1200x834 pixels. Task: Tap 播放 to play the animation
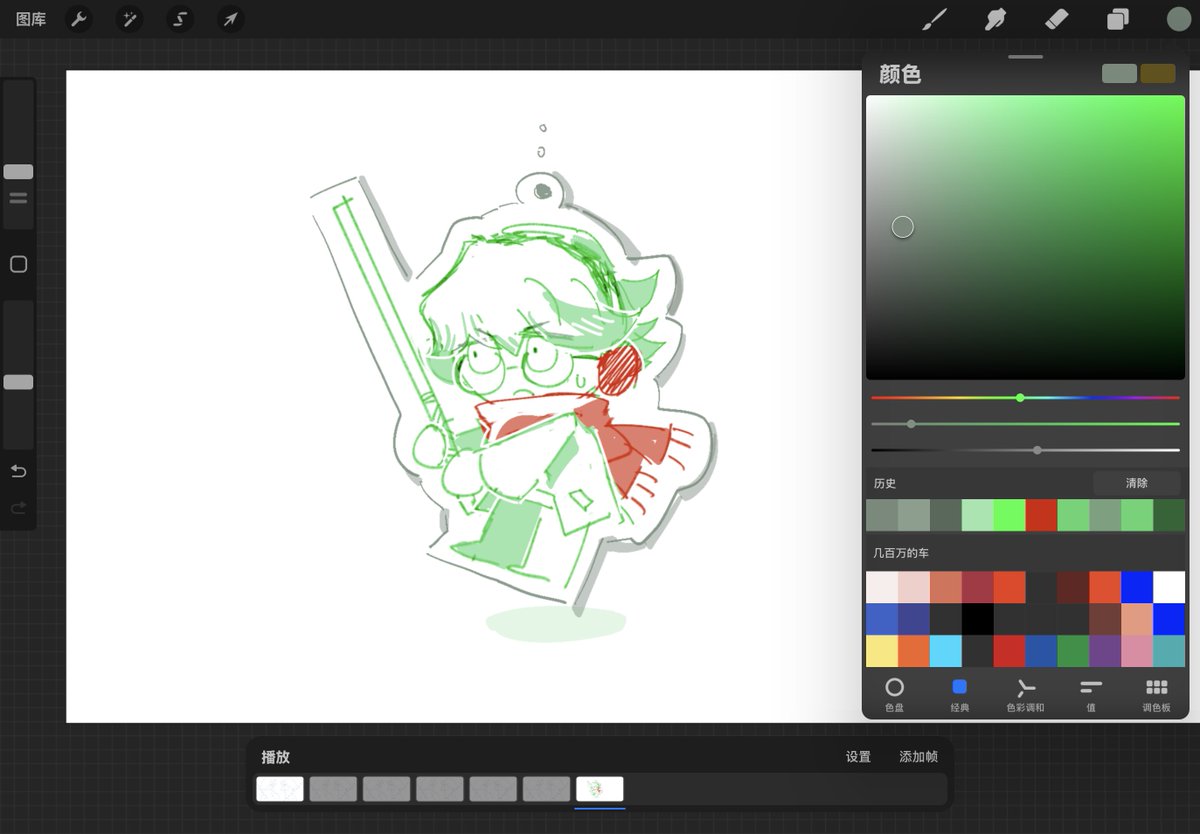276,757
